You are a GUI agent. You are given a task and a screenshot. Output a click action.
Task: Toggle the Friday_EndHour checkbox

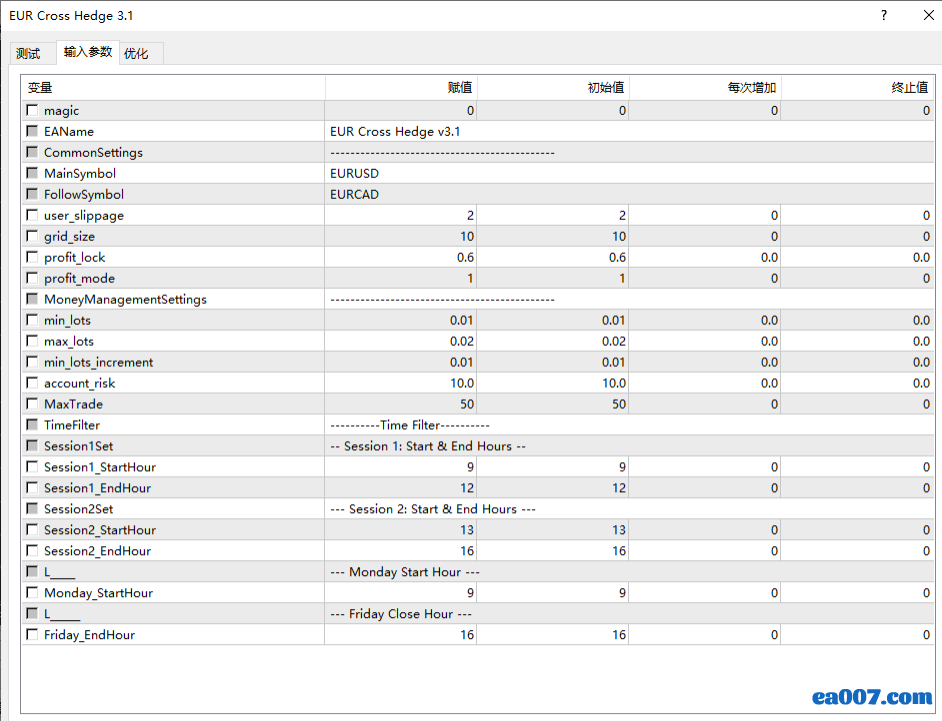tap(33, 636)
